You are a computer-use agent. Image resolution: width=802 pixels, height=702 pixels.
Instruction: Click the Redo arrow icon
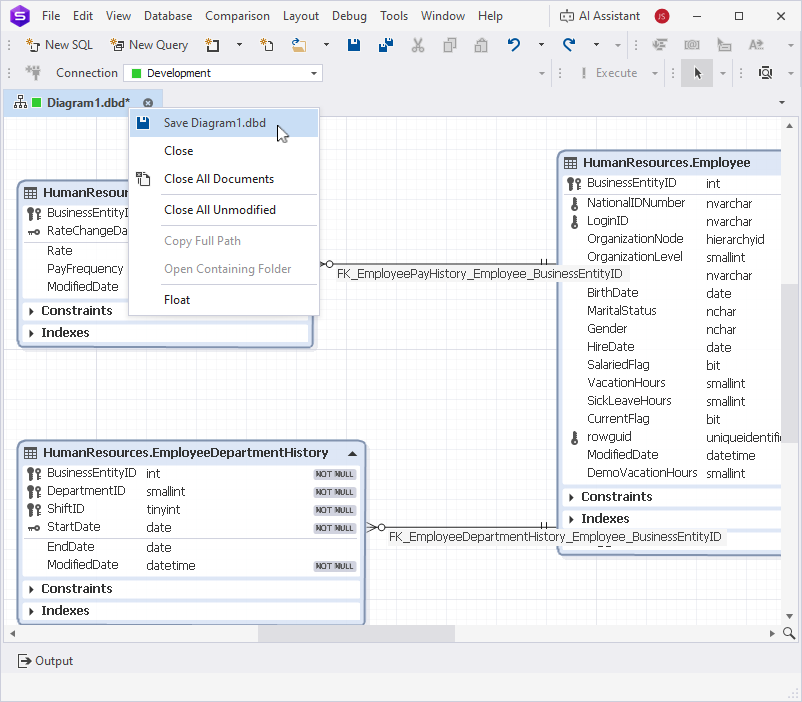tap(569, 45)
